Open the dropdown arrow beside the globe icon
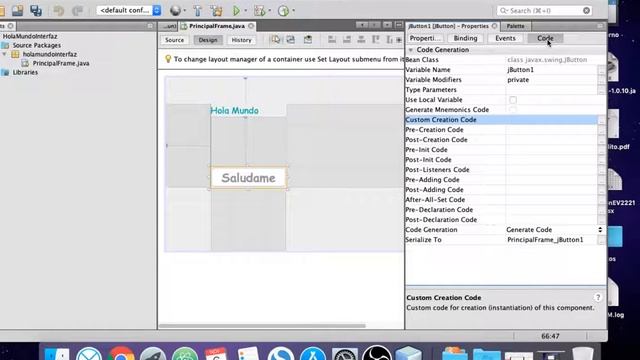Viewport: 640px width, 360px height. click(184, 11)
